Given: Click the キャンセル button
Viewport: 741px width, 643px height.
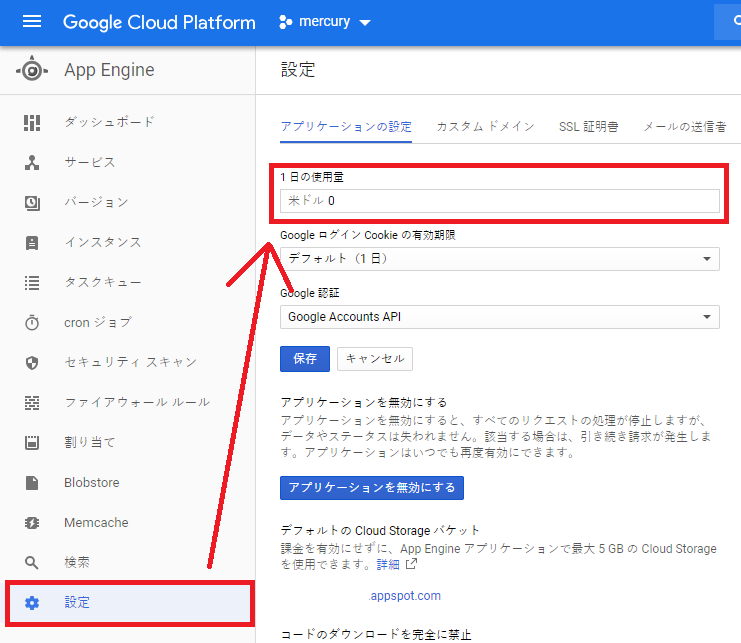Looking at the screenshot, I should [x=375, y=358].
